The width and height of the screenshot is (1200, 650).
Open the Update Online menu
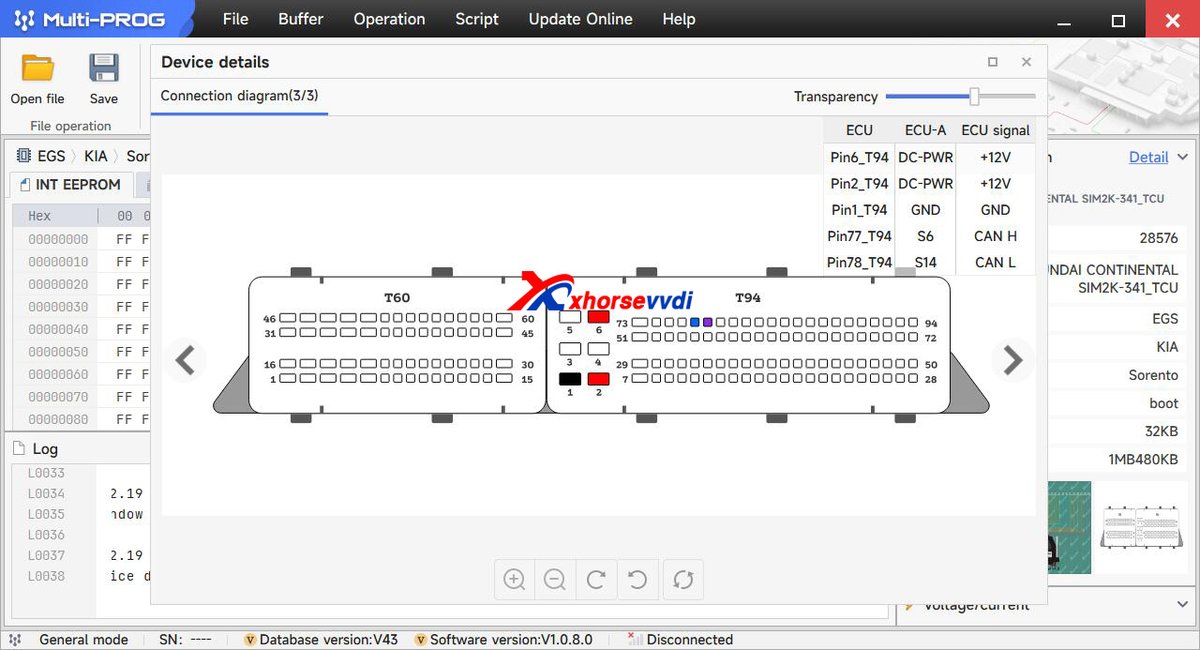pos(580,19)
